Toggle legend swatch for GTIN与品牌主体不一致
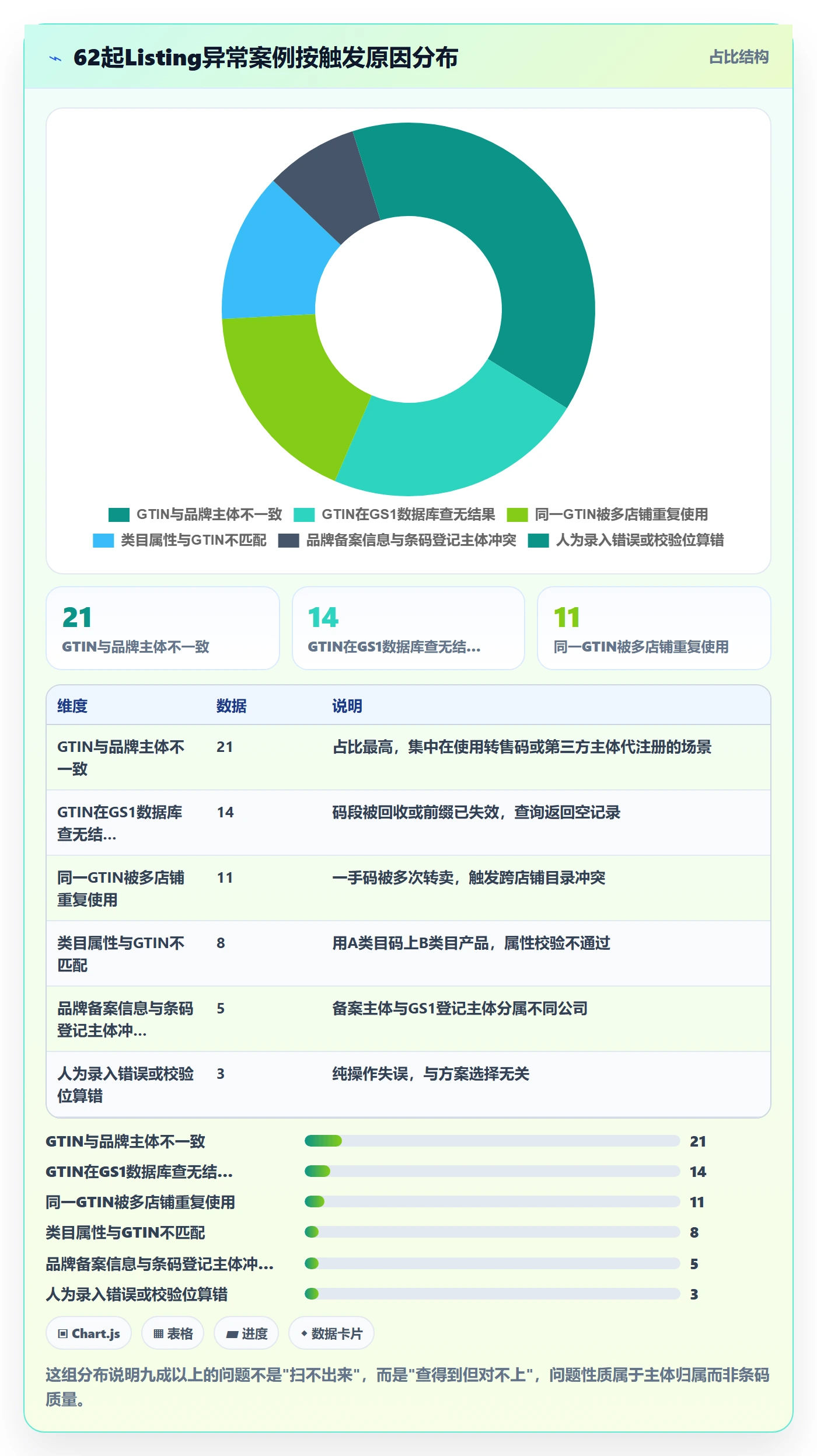Viewport: 817px width, 1456px height. pos(119,514)
